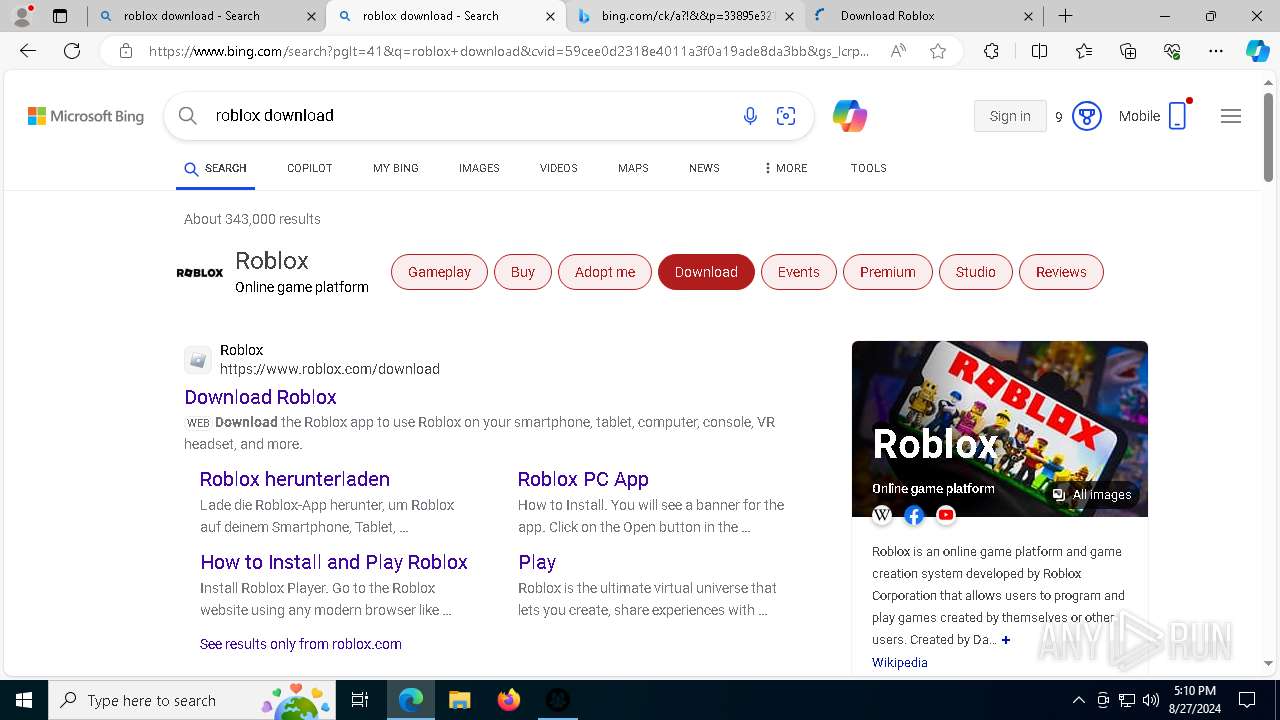Launch Firefox from the taskbar

509,700
